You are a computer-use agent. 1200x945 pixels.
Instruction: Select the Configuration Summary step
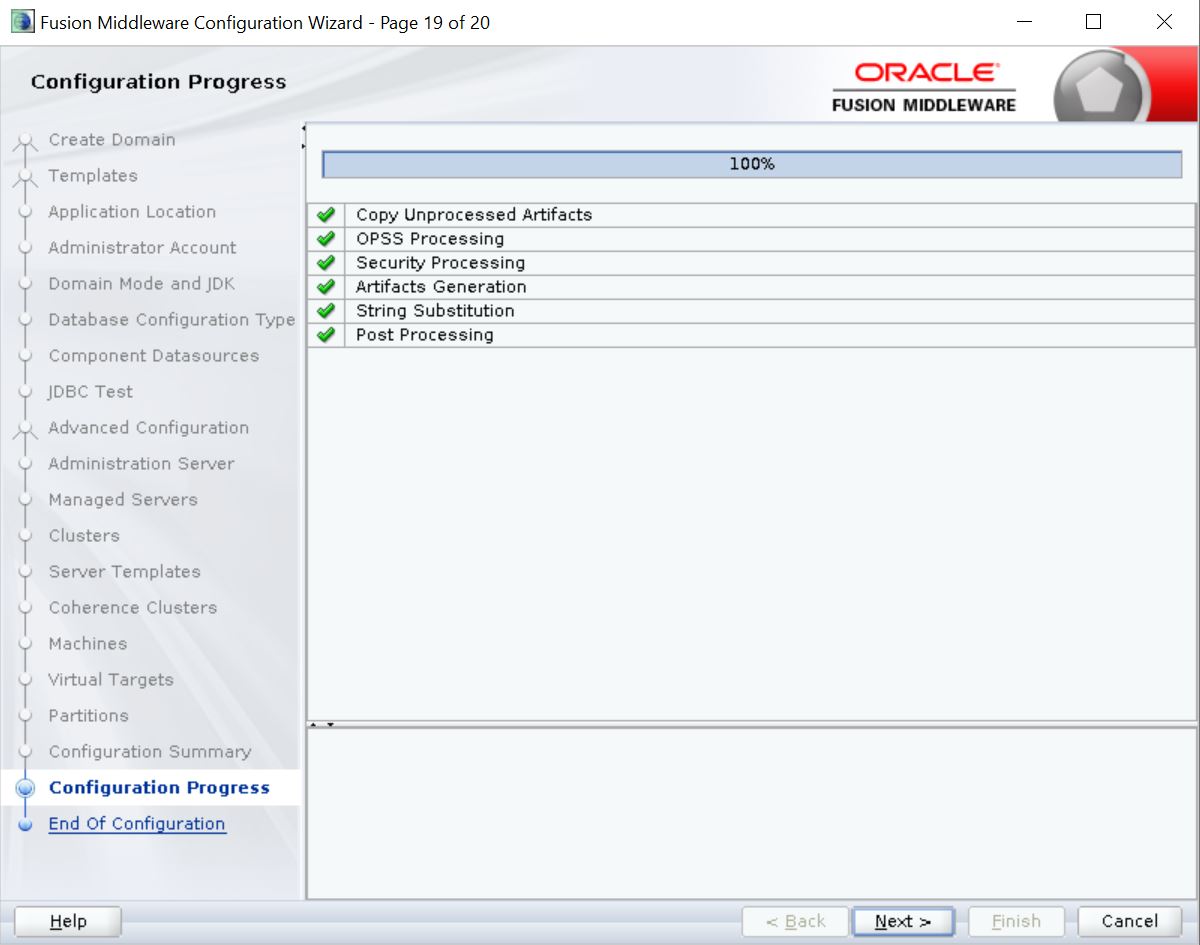click(150, 752)
